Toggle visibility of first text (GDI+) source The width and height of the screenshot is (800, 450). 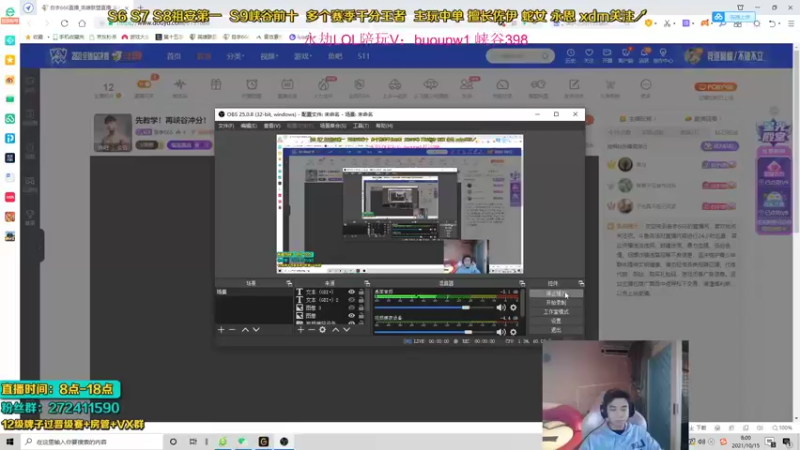coord(351,292)
